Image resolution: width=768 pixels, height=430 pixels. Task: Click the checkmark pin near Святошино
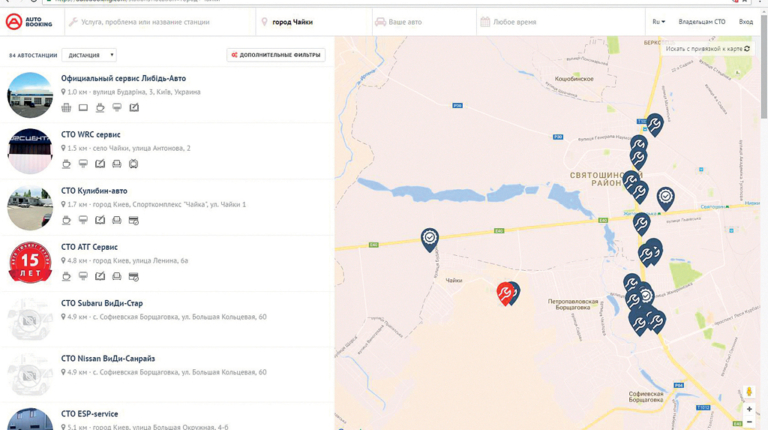point(665,197)
